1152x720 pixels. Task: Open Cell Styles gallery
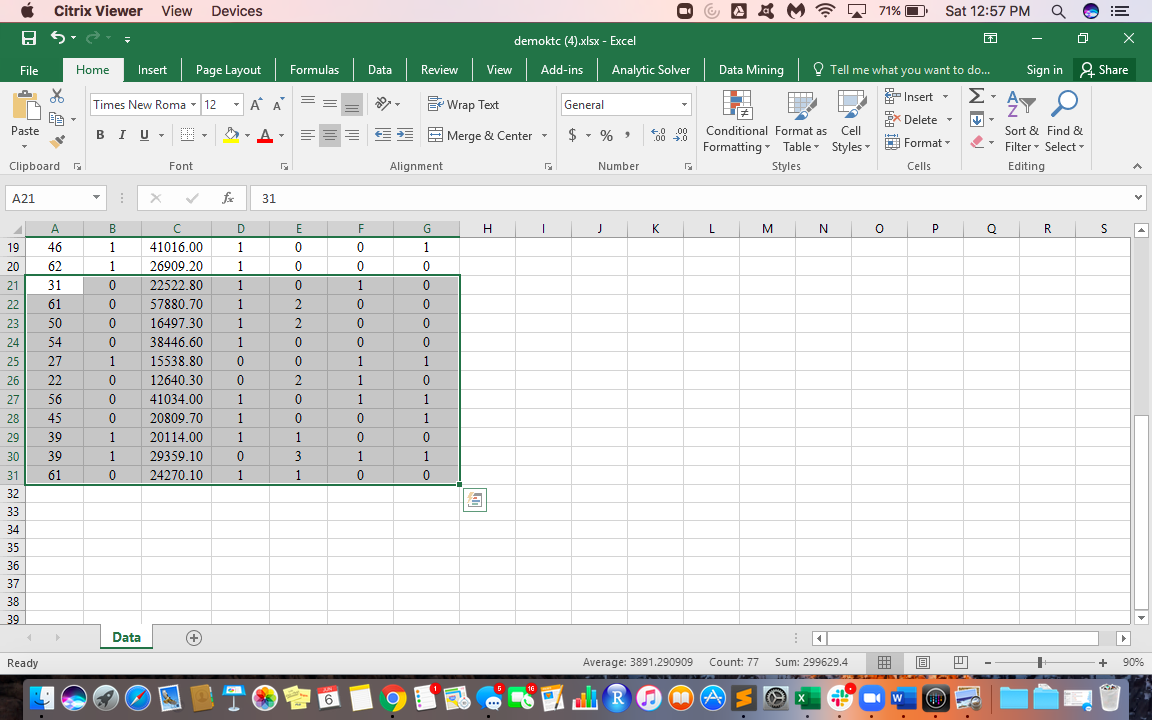(851, 122)
